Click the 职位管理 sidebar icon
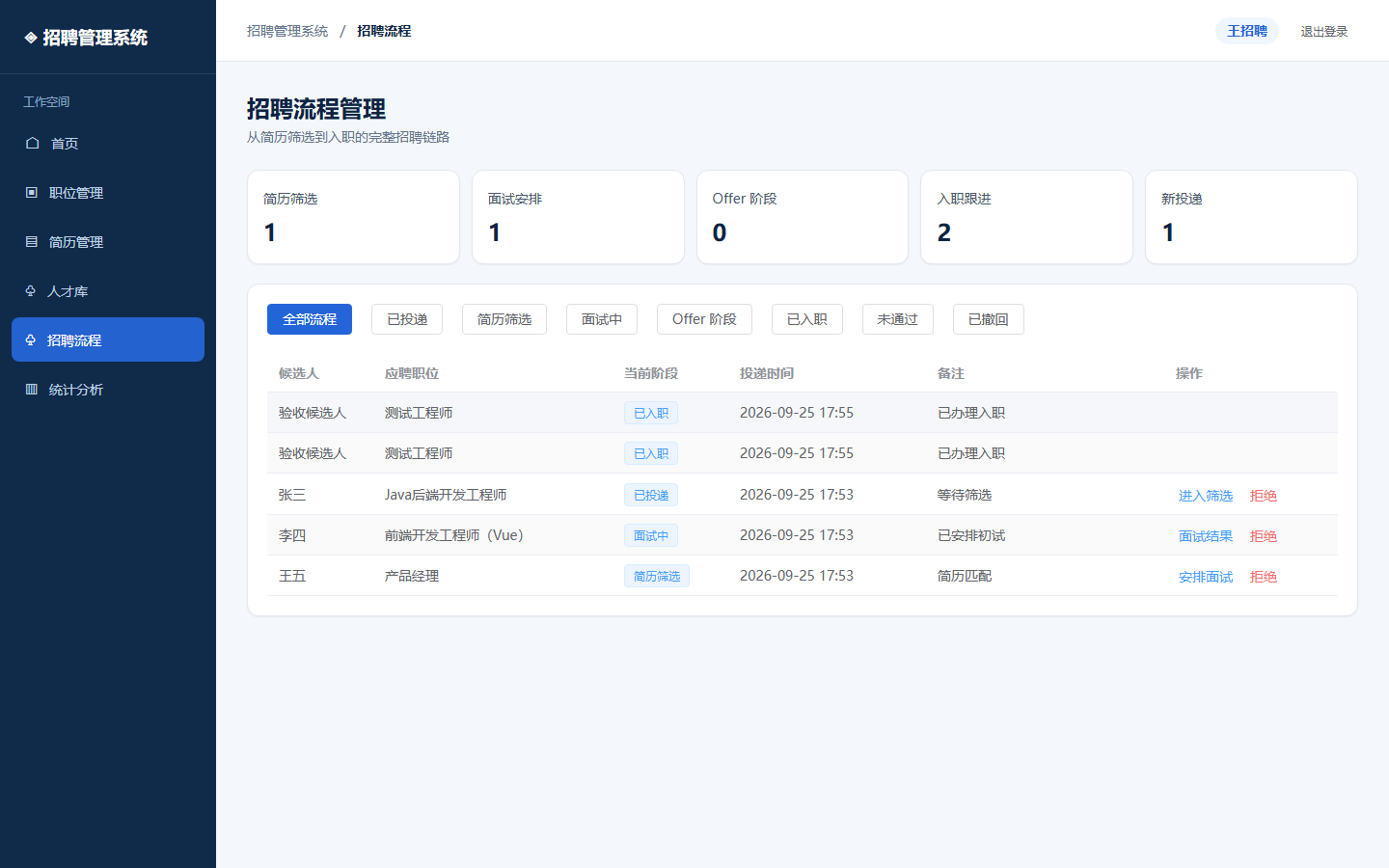The image size is (1389, 868). pyautogui.click(x=31, y=192)
